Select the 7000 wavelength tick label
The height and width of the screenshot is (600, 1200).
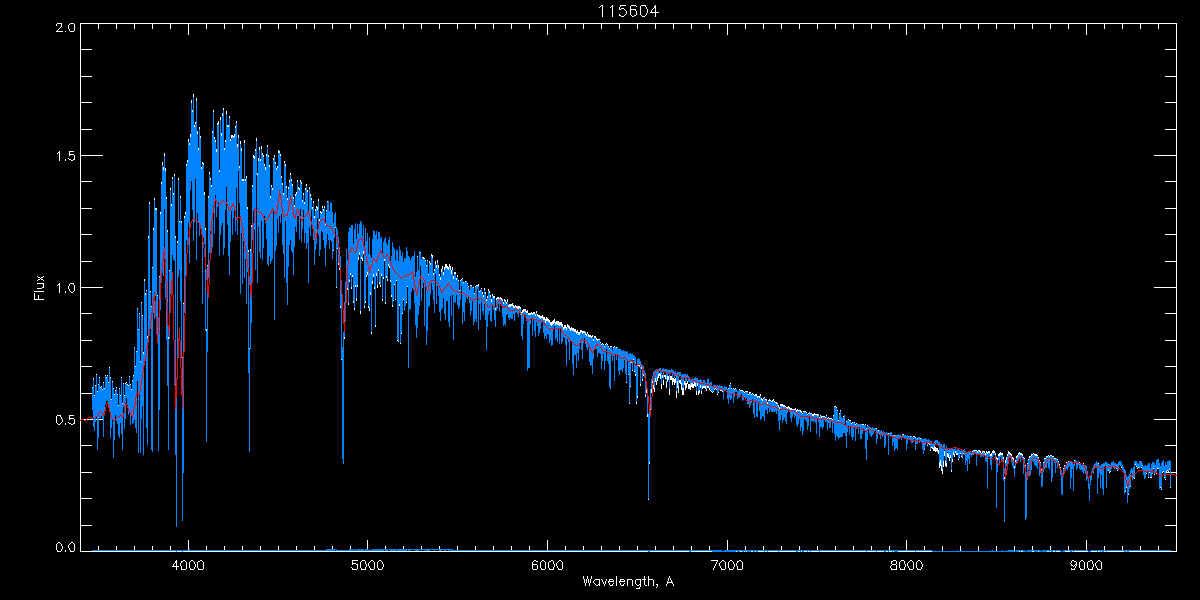[727, 565]
